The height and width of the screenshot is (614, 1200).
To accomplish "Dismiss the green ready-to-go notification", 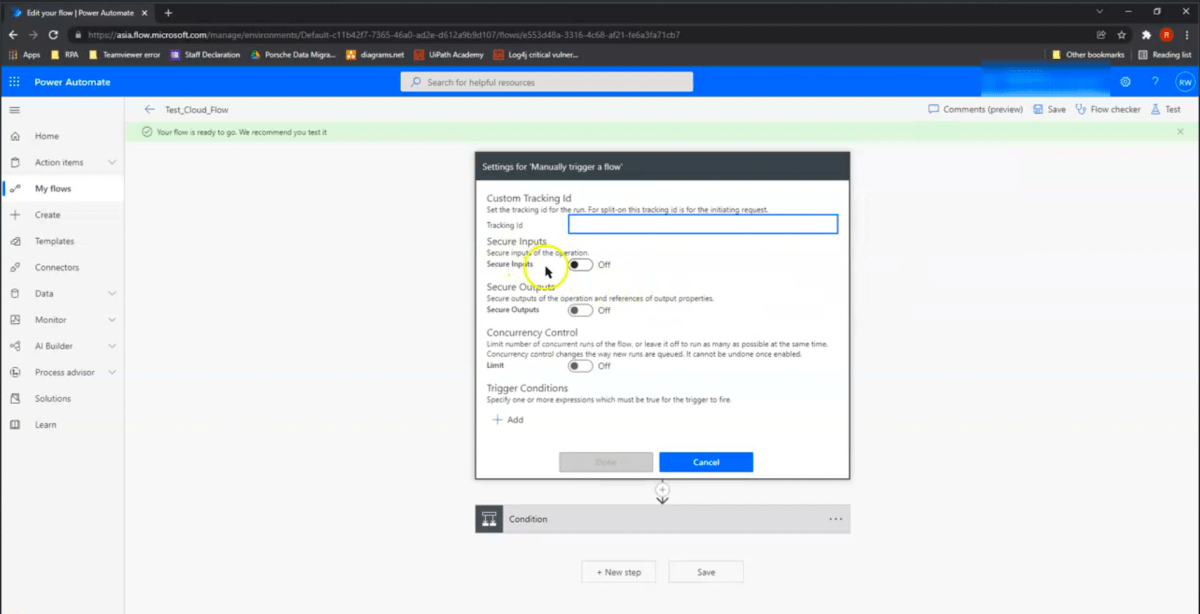I will pos(1180,132).
